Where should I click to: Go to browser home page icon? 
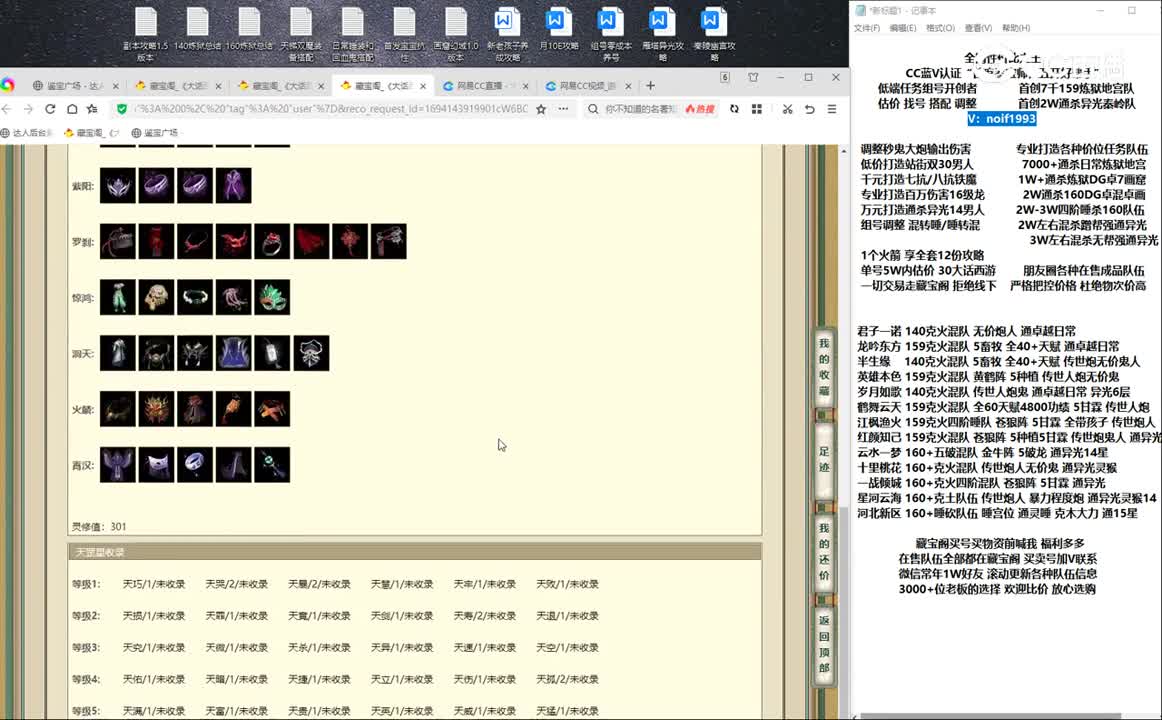point(72,109)
